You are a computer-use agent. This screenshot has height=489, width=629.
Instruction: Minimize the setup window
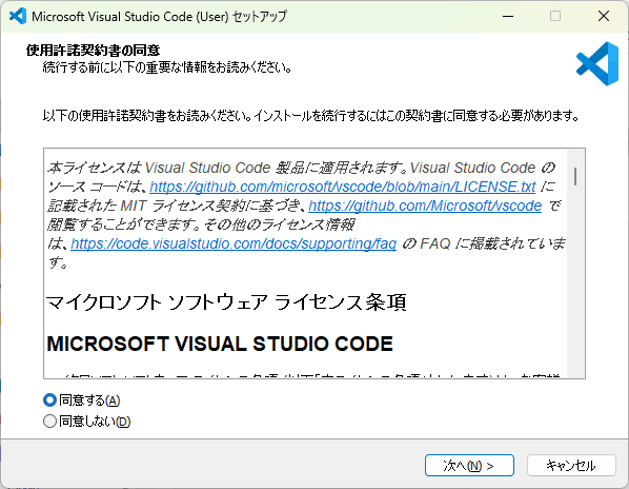(508, 16)
